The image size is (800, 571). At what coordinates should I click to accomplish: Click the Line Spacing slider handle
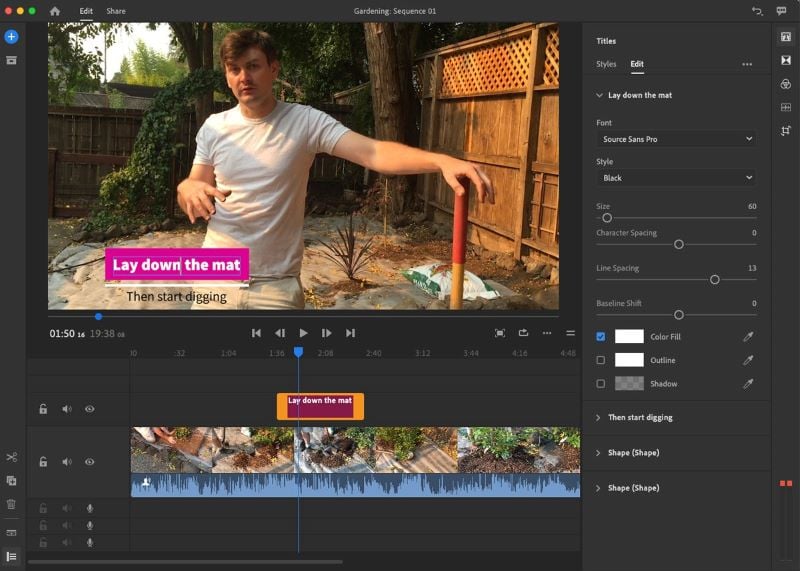715,280
